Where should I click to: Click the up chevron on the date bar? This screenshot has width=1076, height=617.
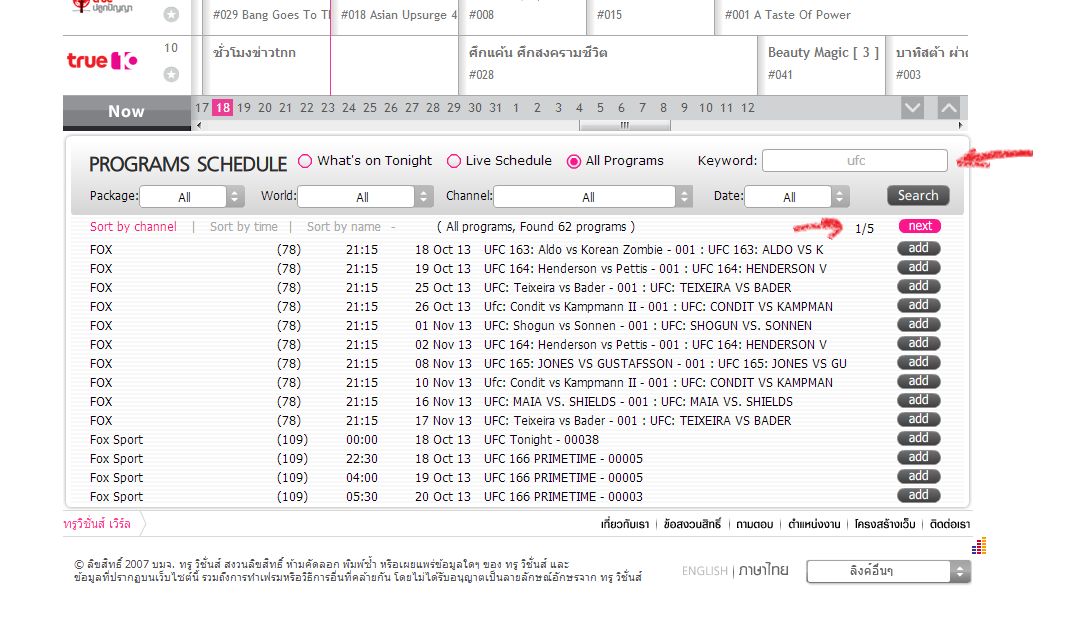click(x=948, y=108)
